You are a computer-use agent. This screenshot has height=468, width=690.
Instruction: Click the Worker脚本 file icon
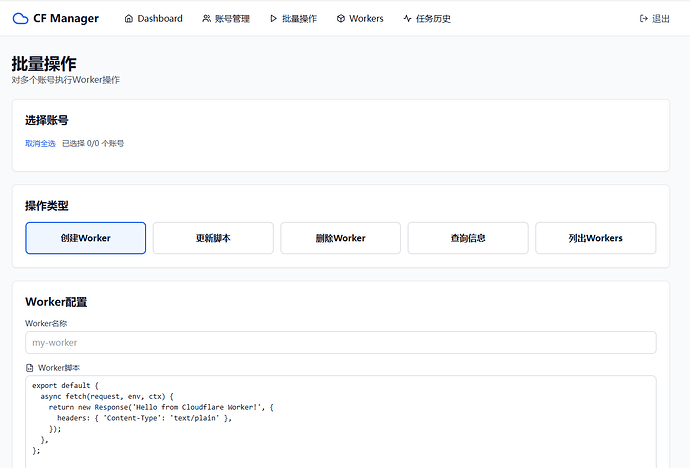[29, 368]
